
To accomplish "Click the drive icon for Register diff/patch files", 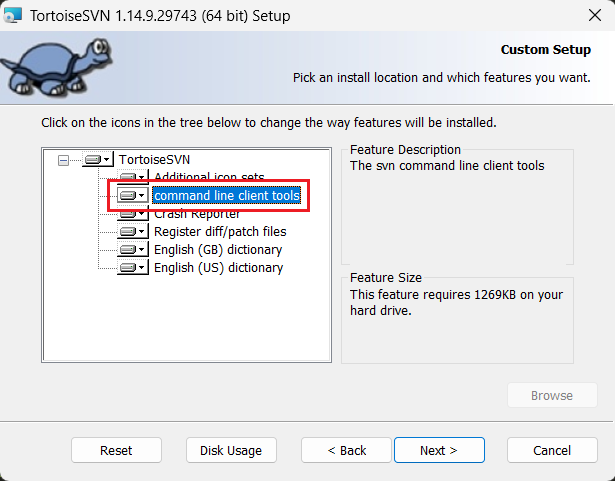I will 132,232.
